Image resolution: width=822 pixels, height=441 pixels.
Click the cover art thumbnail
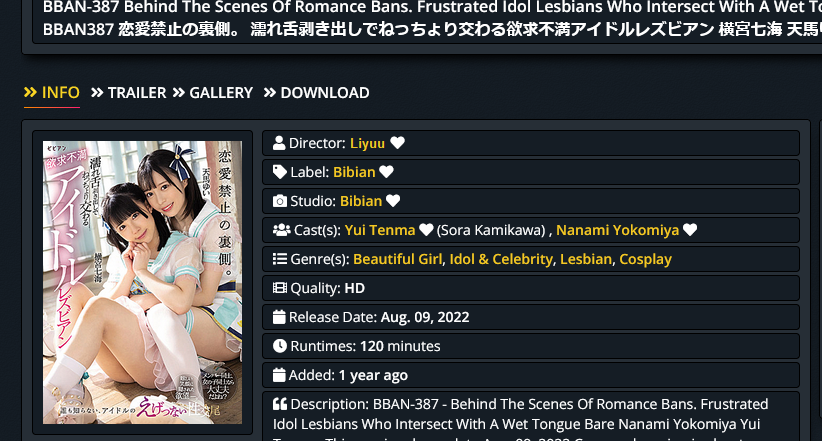pos(143,282)
